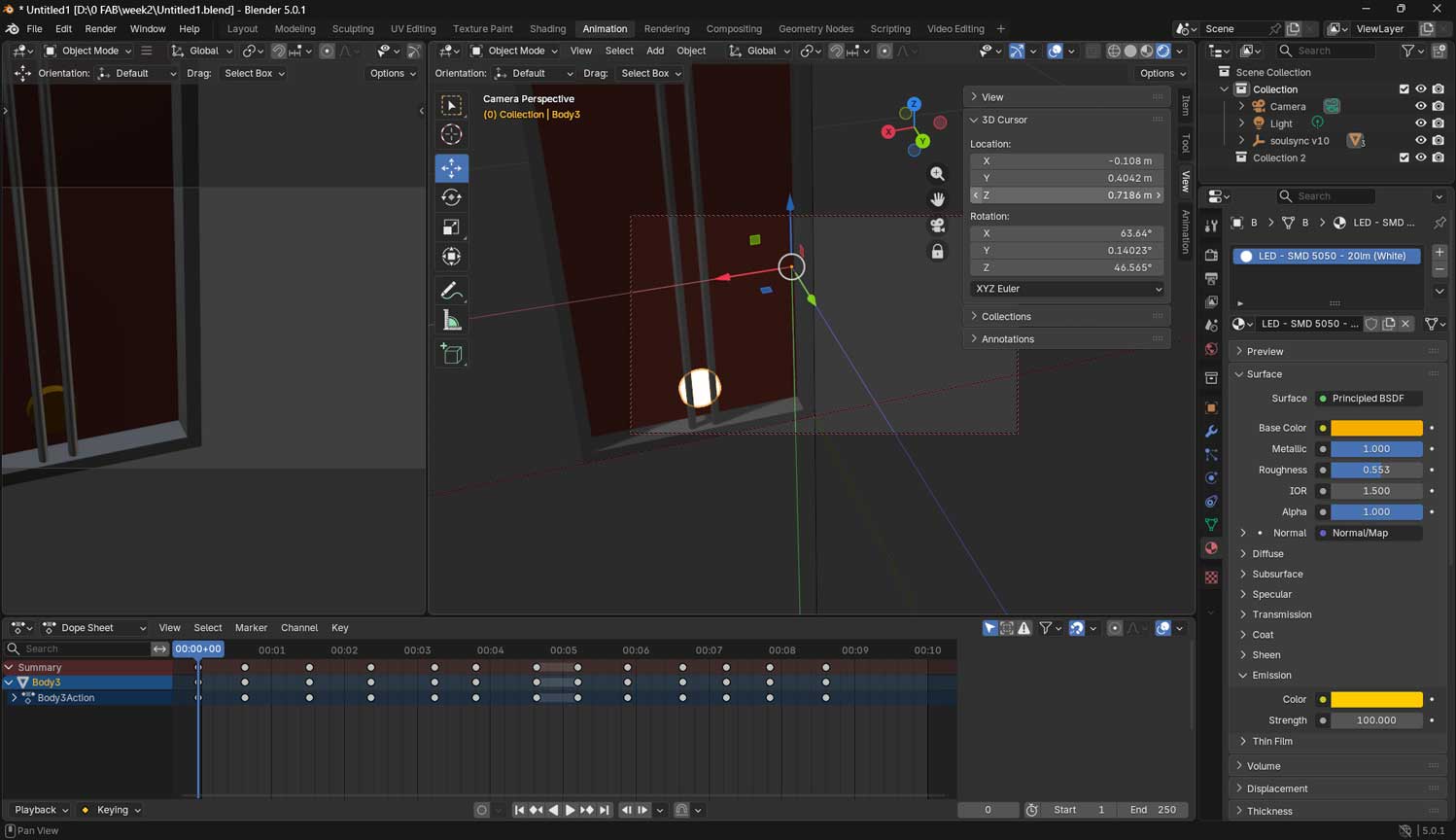Click the Marker menu in Dope Sheet
Image resolution: width=1456 pixels, height=840 pixels.
251,628
